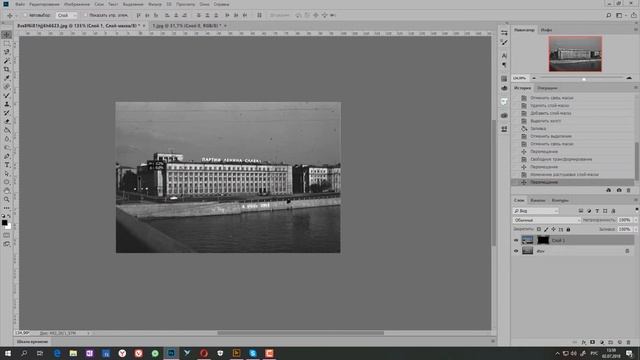
Task: Toggle lock all padlock icon
Action: point(568,229)
